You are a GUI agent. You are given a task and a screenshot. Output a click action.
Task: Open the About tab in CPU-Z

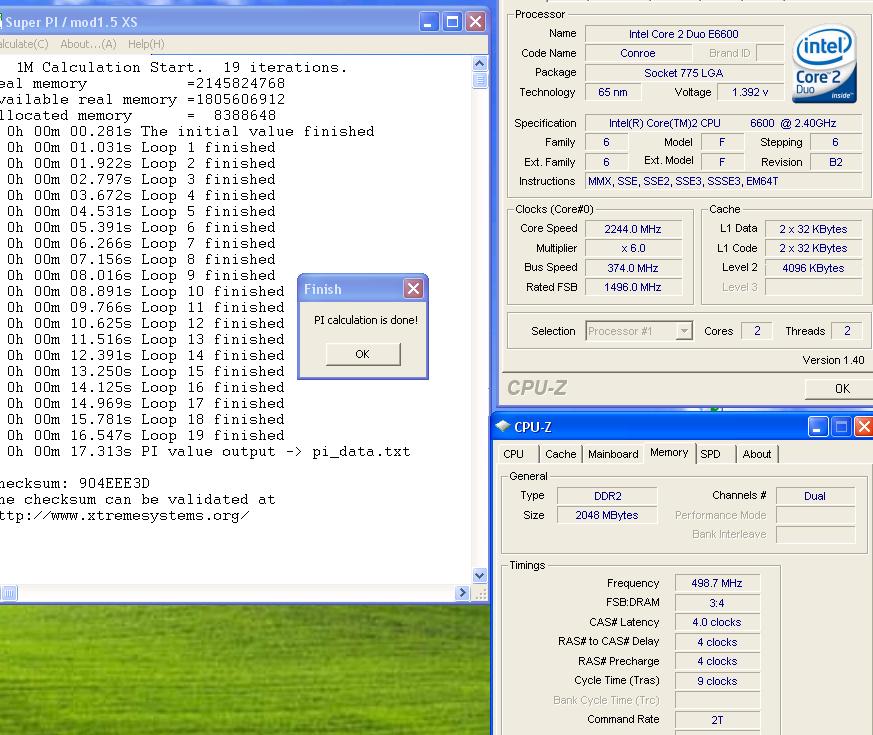[757, 454]
